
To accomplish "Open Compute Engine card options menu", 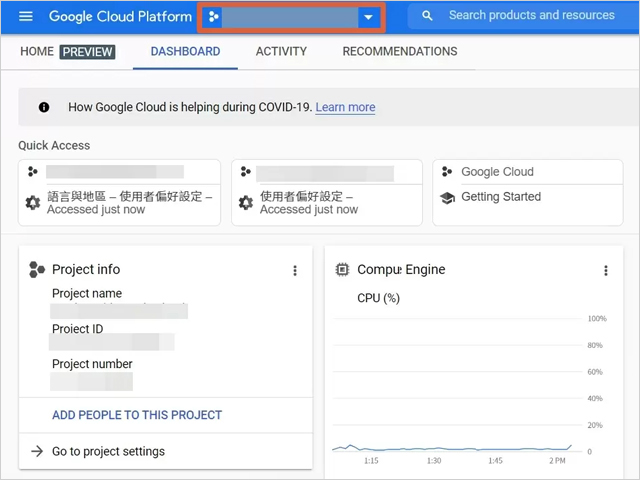I will click(x=606, y=270).
